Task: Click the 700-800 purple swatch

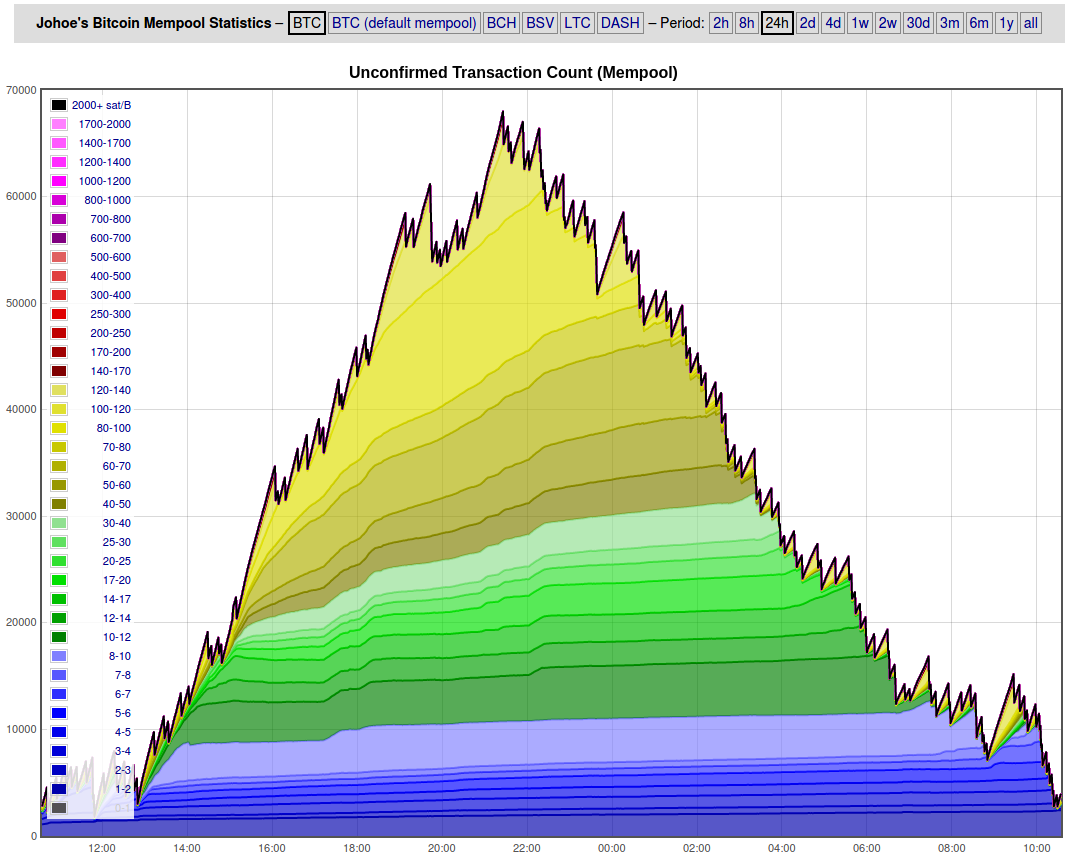Action: coord(59,219)
